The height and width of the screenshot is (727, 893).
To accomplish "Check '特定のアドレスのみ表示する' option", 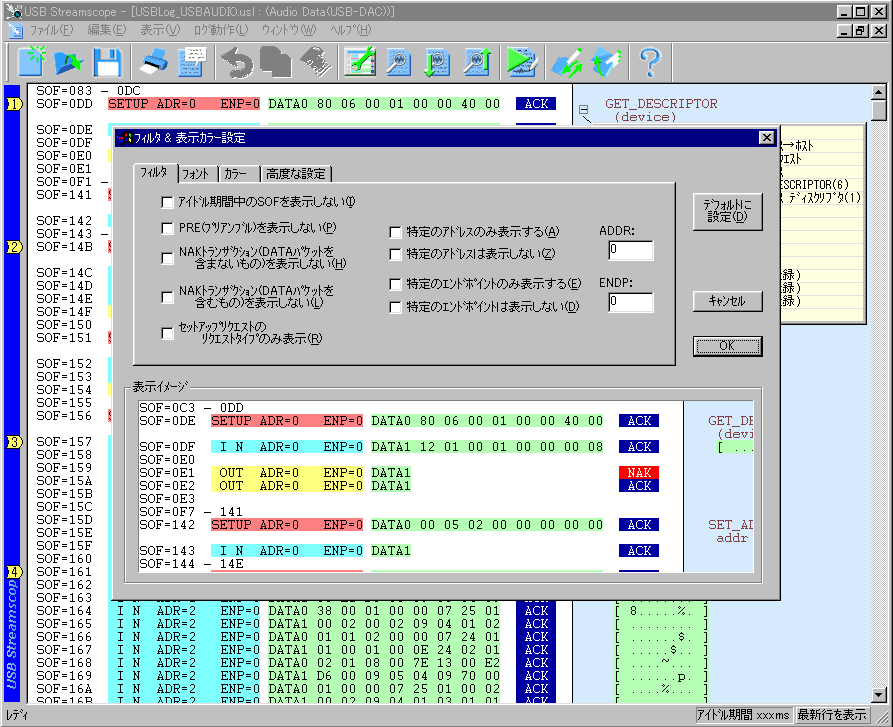I will (x=395, y=232).
